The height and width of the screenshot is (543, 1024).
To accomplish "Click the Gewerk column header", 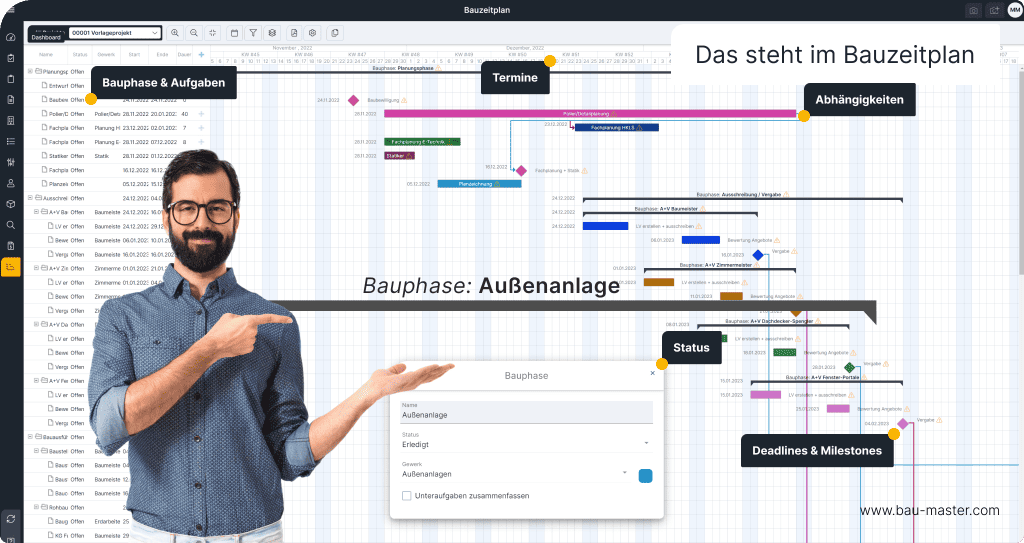I will [x=106, y=55].
